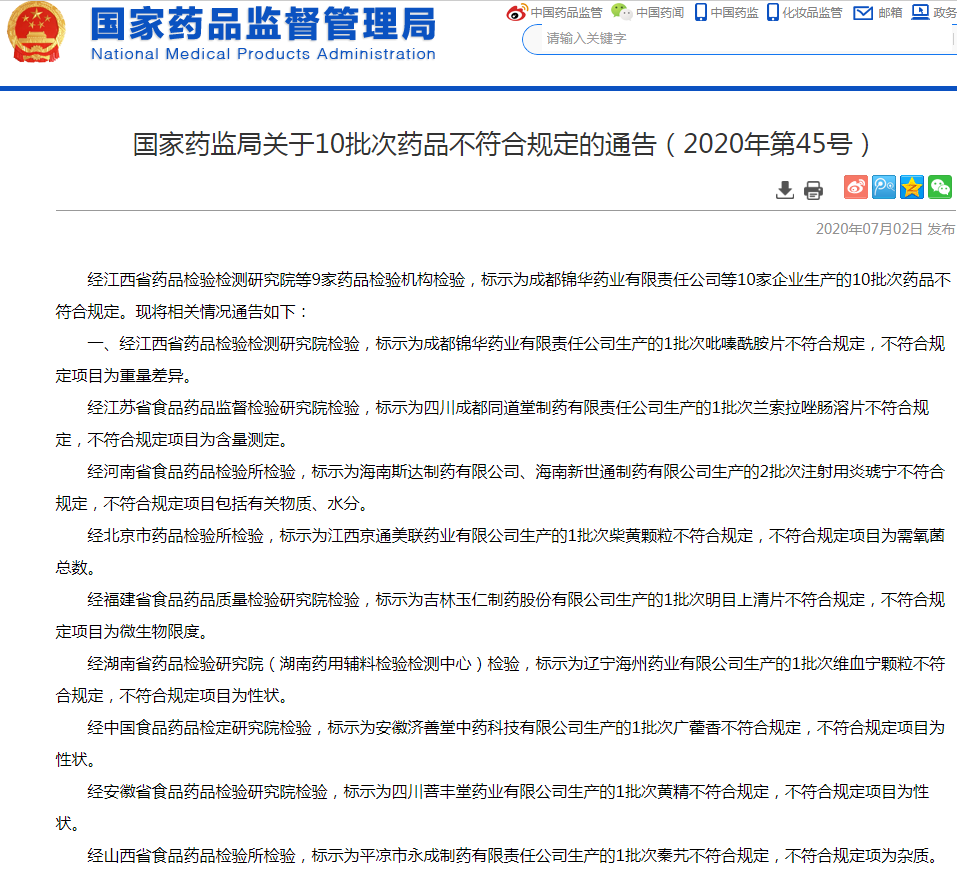Click the text 江西京通美联药业有限公司

[423, 536]
